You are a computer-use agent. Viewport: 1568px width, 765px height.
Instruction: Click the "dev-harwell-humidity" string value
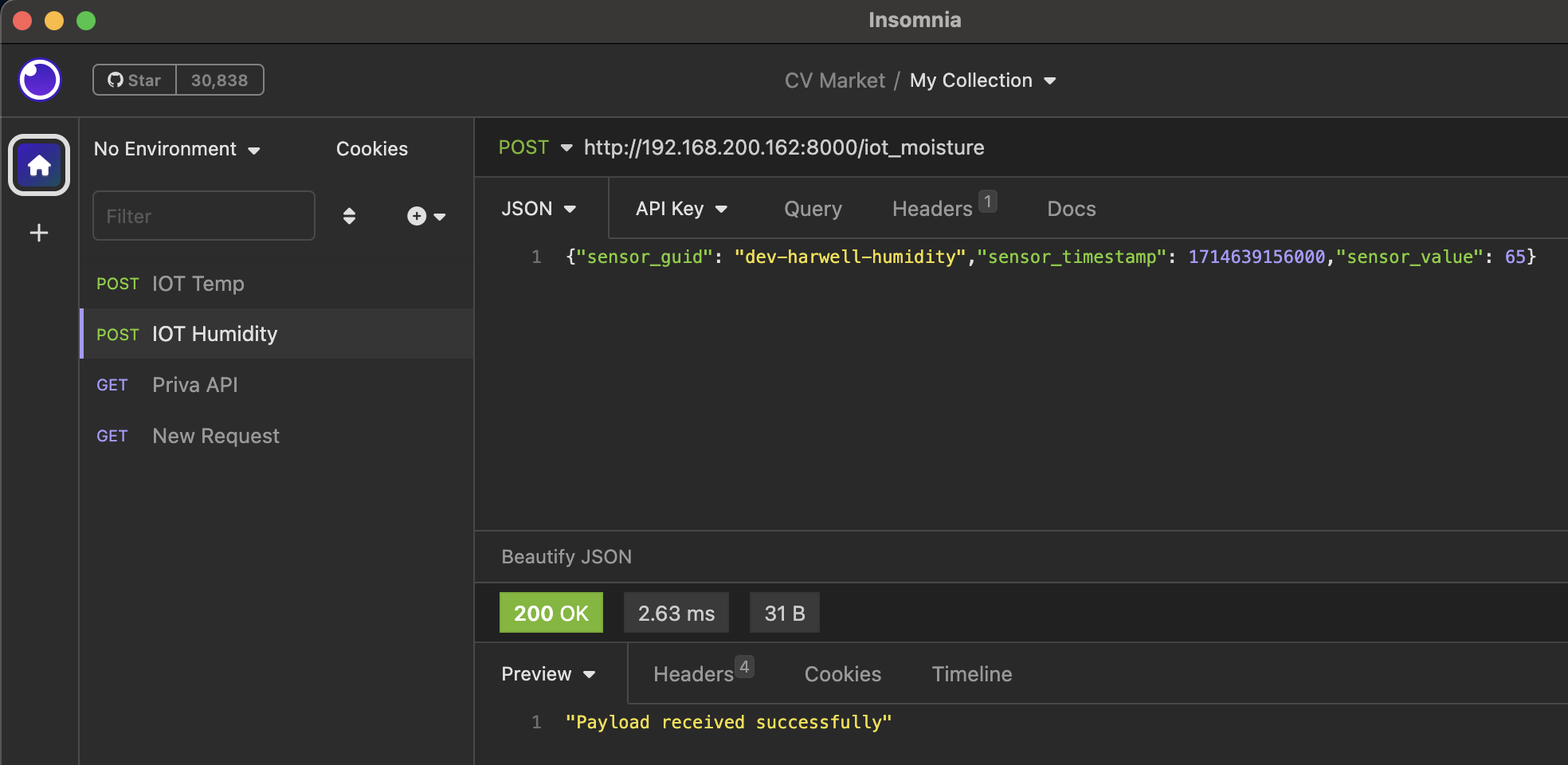coord(849,257)
